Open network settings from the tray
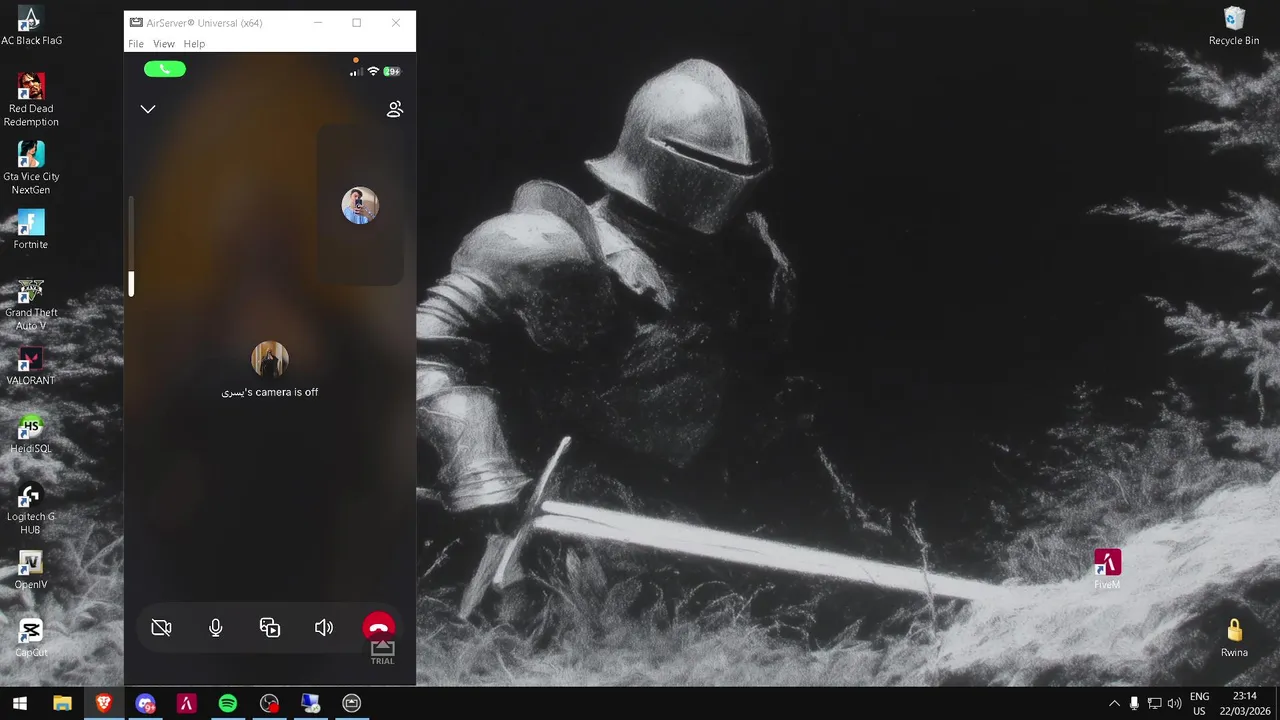 tap(1154, 704)
